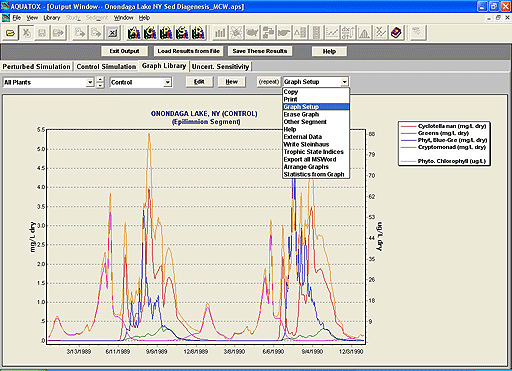Open the 'S' library toolbar icon
The height and width of the screenshot is (371, 512).
(x=182, y=33)
